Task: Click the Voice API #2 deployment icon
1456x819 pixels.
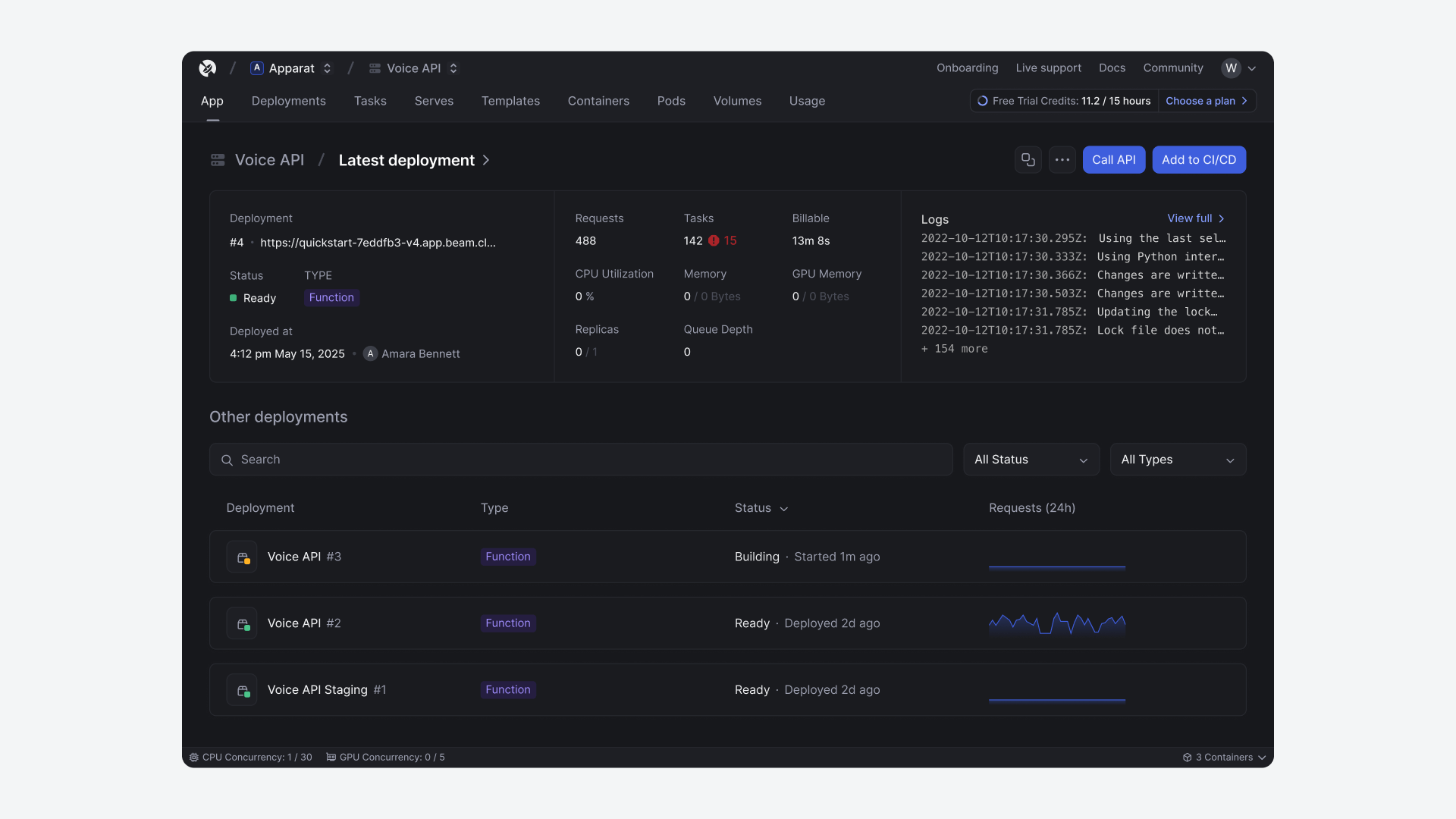Action: click(x=242, y=623)
